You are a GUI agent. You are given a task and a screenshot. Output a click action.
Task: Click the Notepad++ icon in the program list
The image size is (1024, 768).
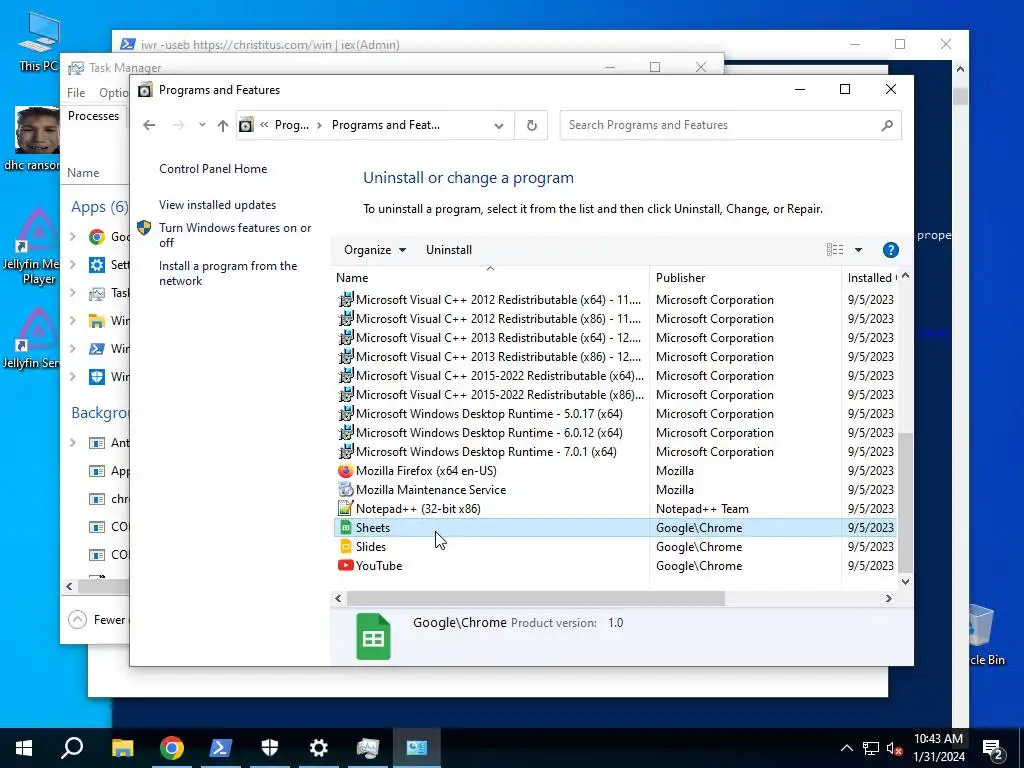(x=345, y=509)
